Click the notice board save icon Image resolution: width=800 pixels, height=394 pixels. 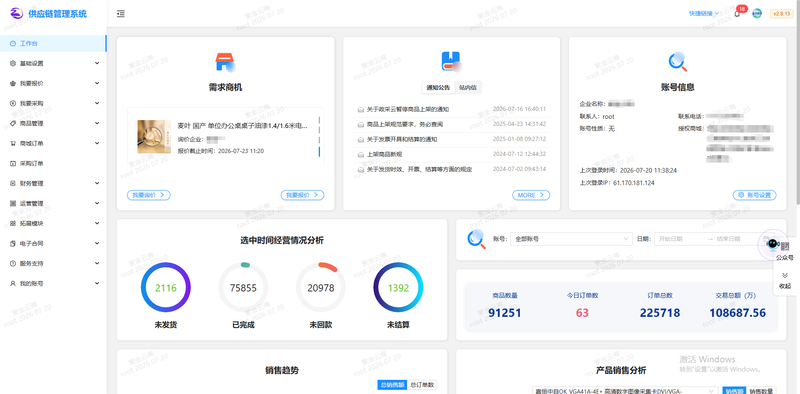pos(451,61)
